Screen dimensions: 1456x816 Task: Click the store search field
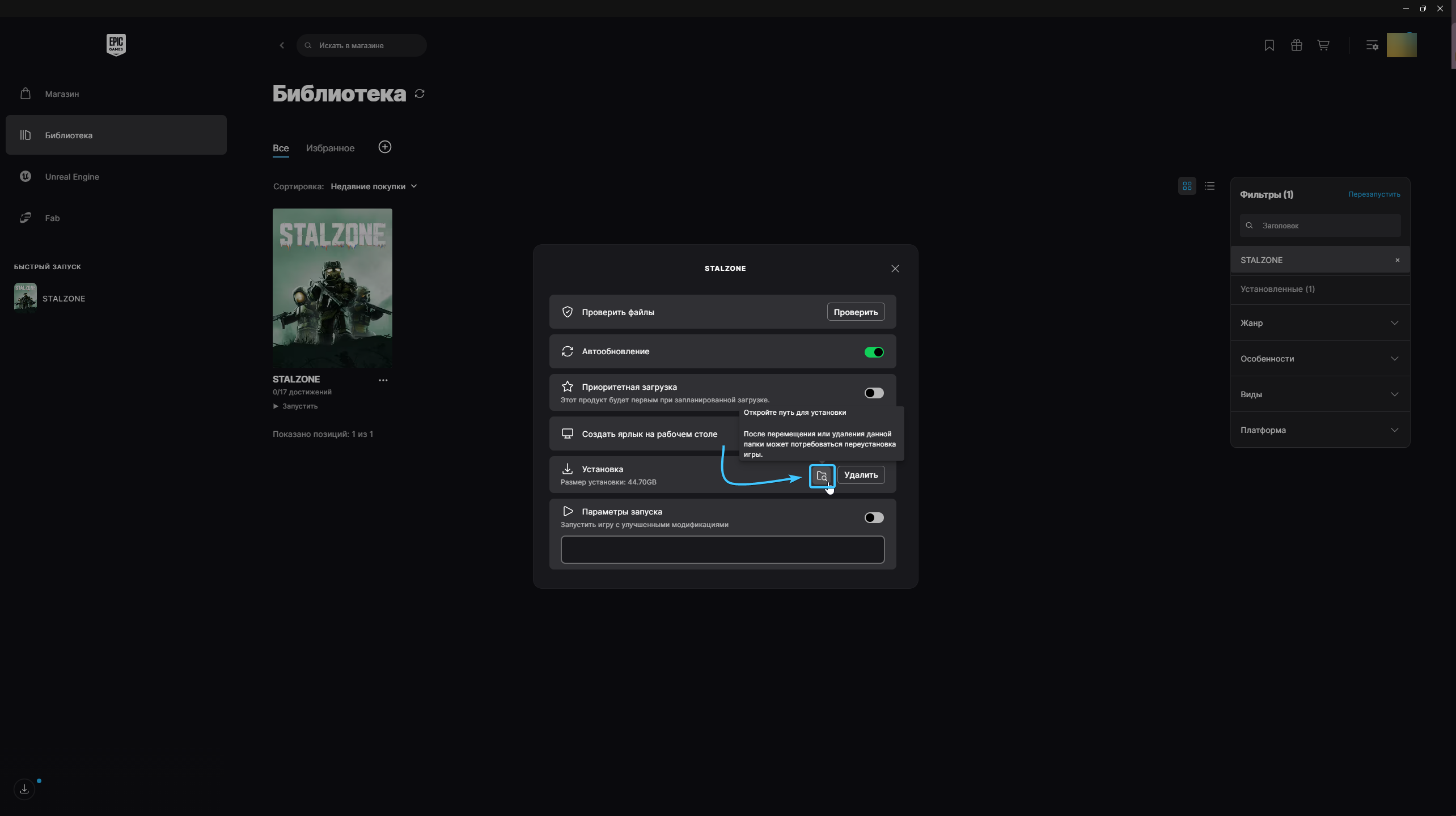click(361, 45)
